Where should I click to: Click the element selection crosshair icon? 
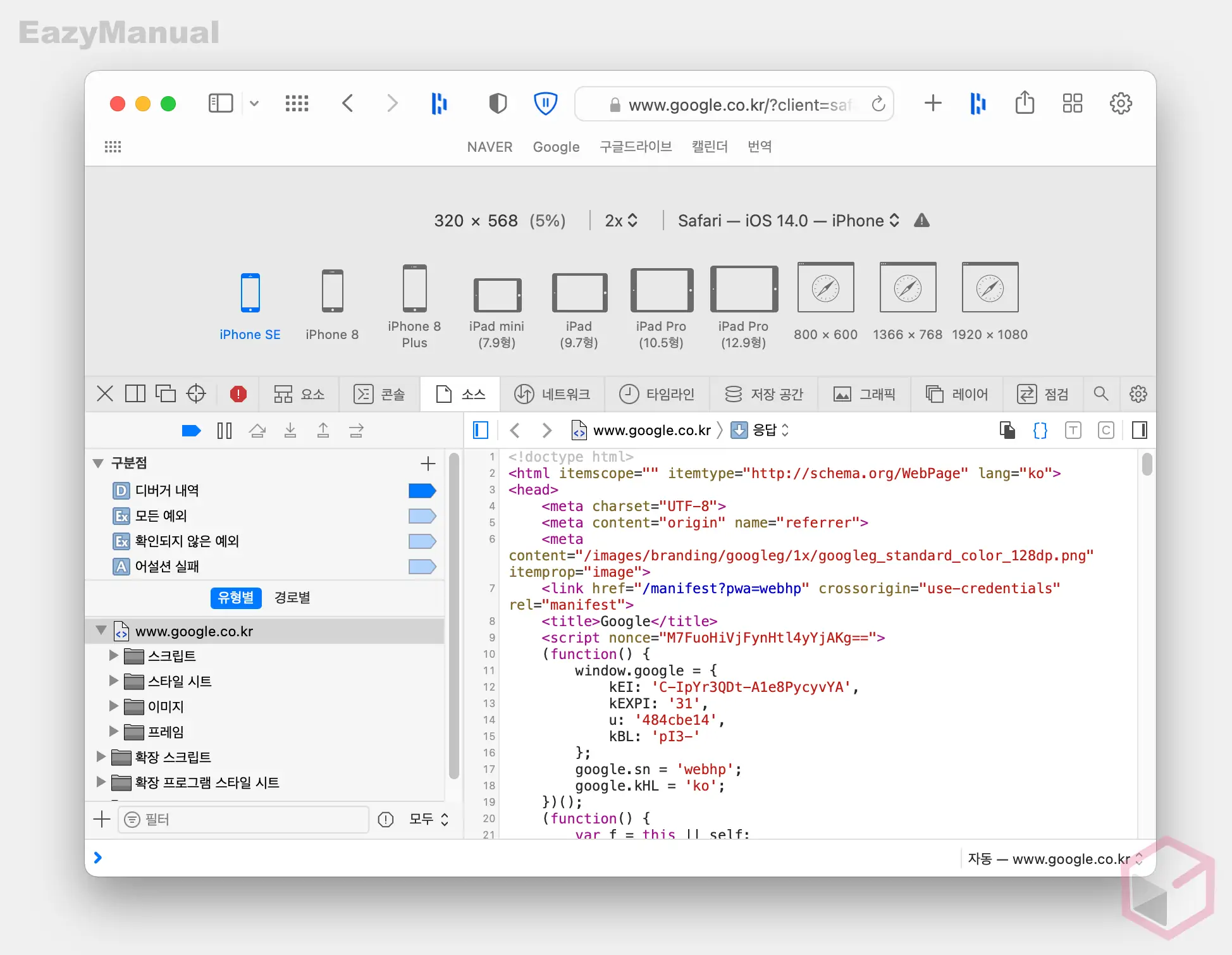click(x=196, y=394)
